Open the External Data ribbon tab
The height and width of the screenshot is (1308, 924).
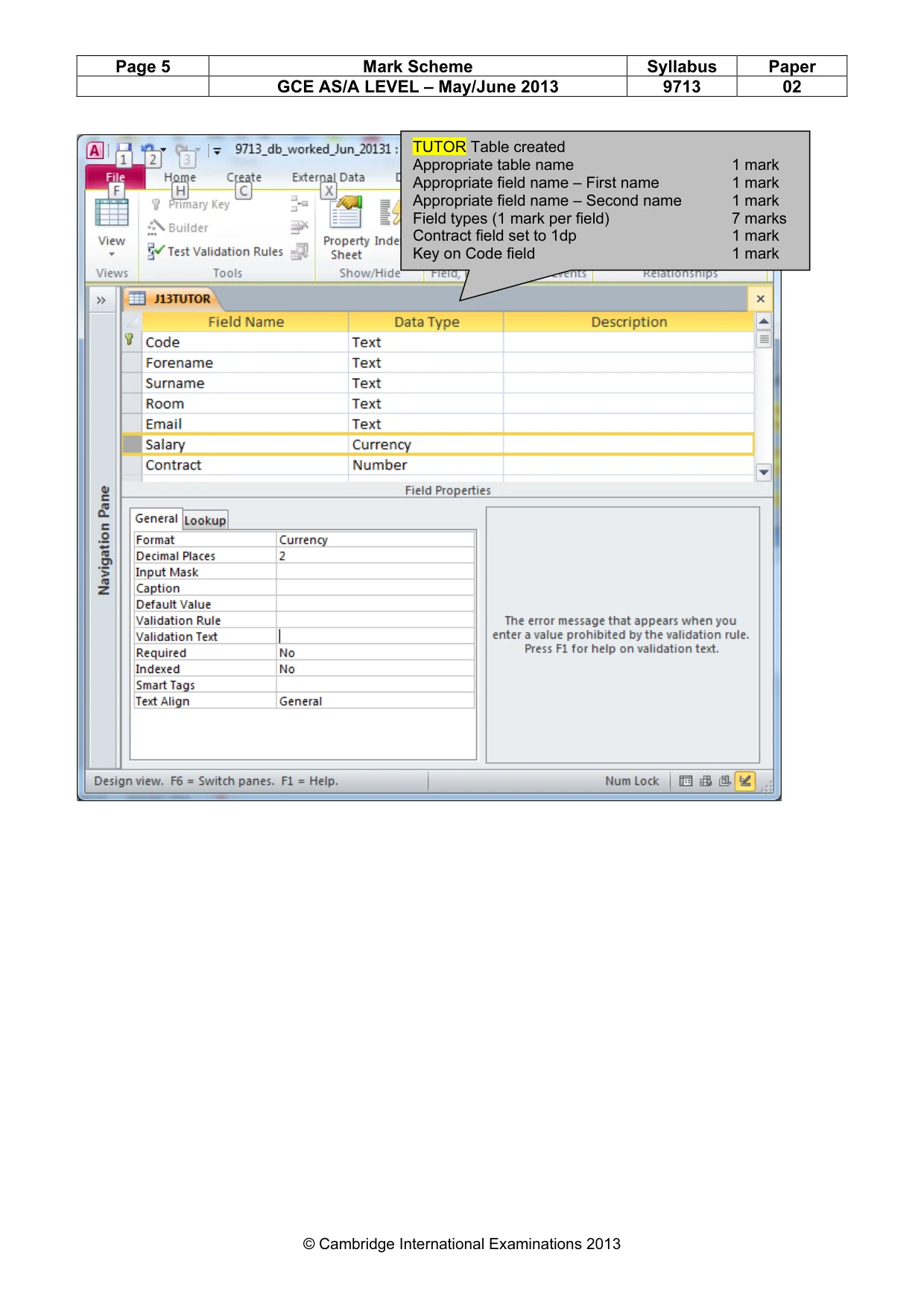point(328,177)
